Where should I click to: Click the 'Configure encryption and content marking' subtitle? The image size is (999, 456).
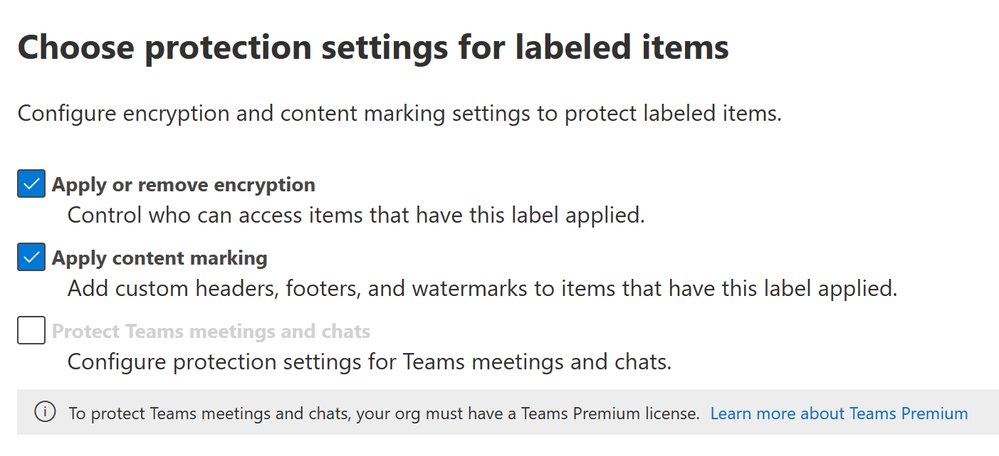tap(399, 114)
